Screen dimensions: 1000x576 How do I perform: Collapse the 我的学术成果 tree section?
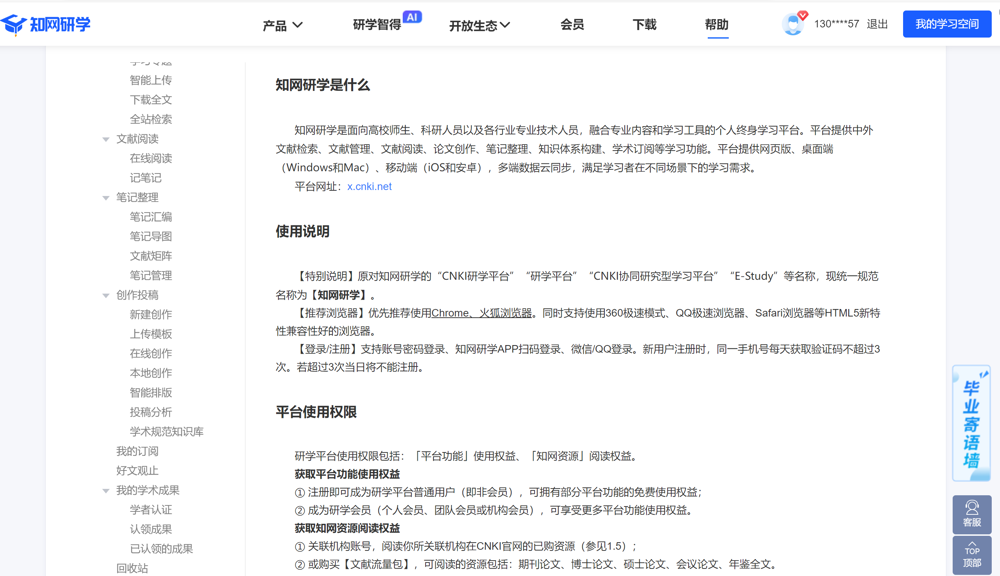(x=106, y=491)
